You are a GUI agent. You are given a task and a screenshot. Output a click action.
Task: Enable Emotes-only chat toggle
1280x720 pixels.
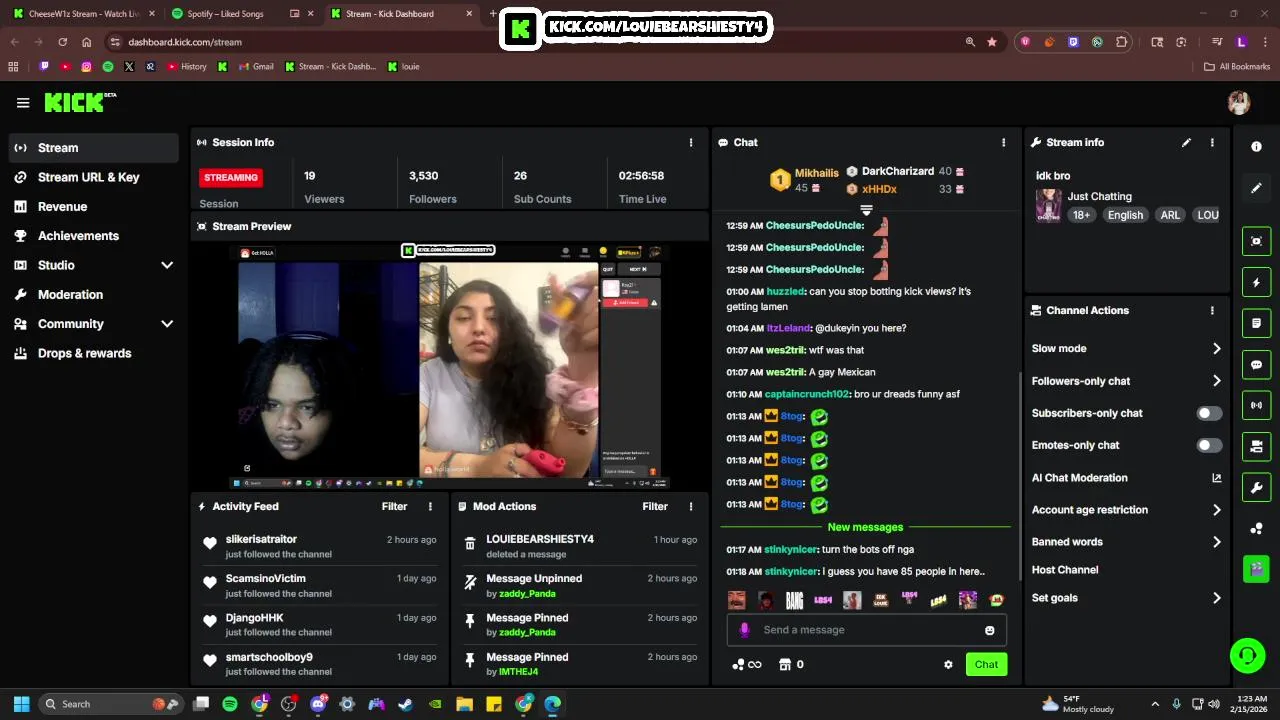point(1209,445)
